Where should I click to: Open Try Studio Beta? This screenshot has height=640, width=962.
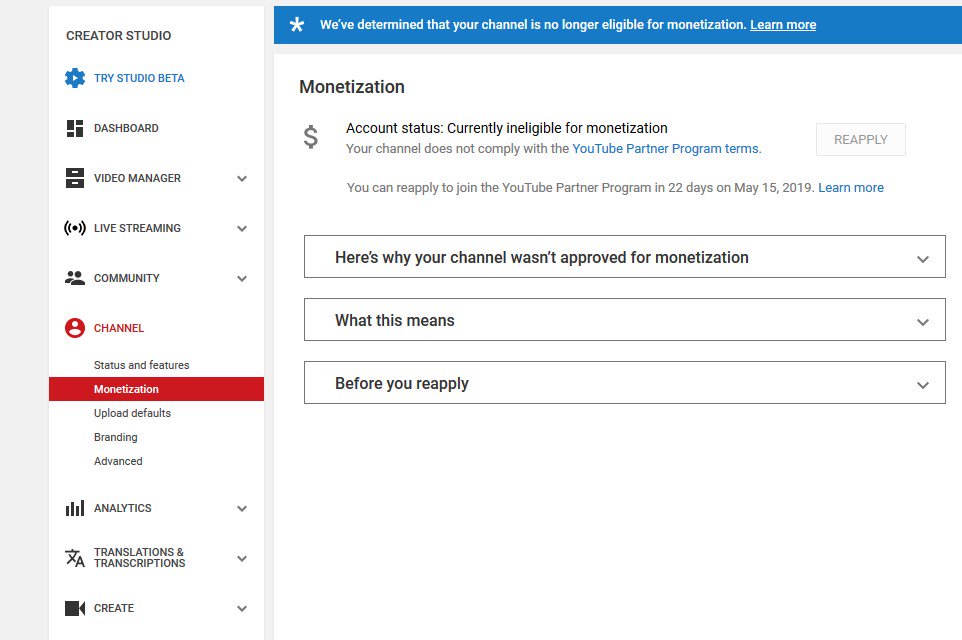[x=139, y=78]
